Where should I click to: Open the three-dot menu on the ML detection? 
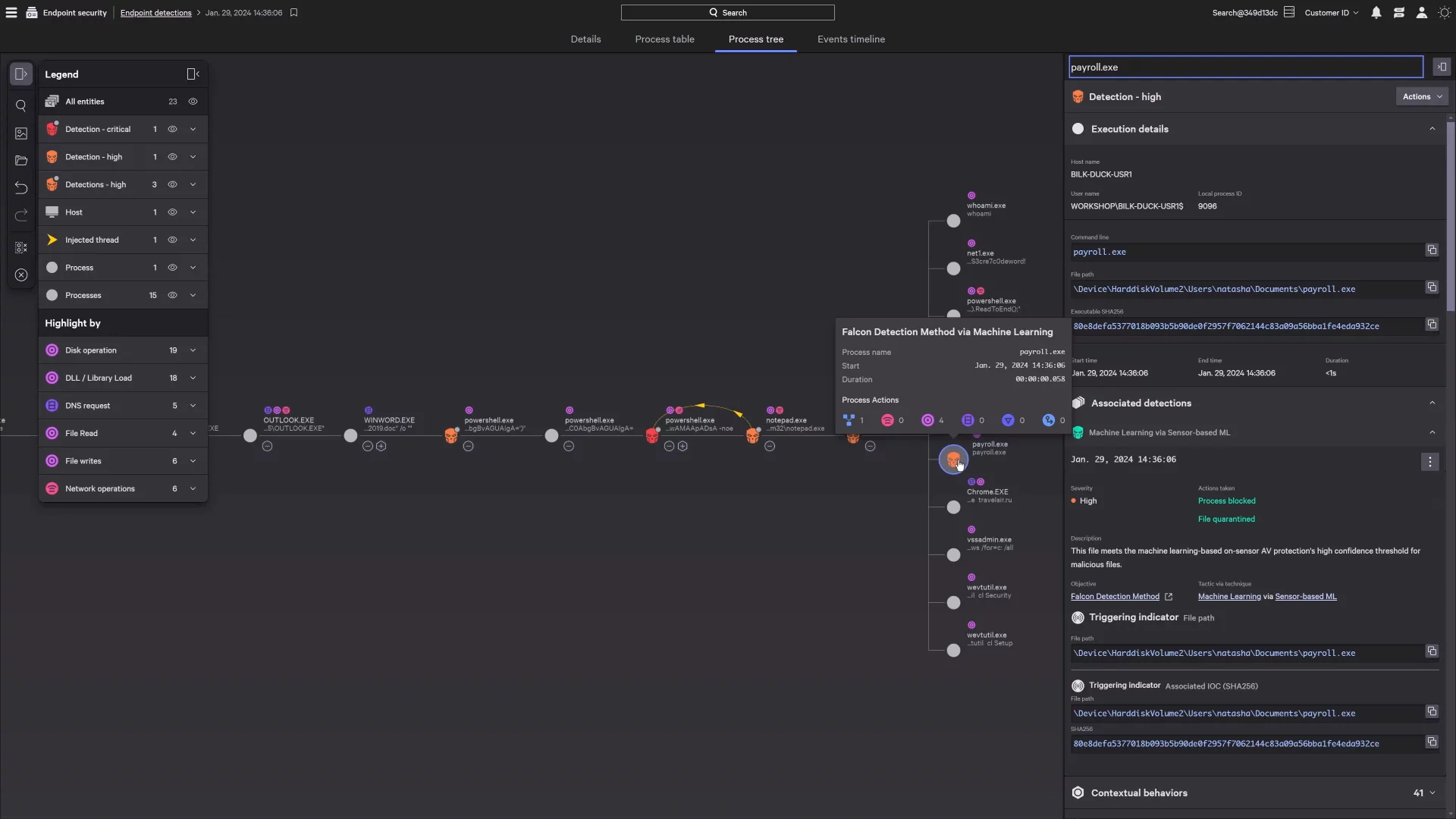[x=1429, y=462]
